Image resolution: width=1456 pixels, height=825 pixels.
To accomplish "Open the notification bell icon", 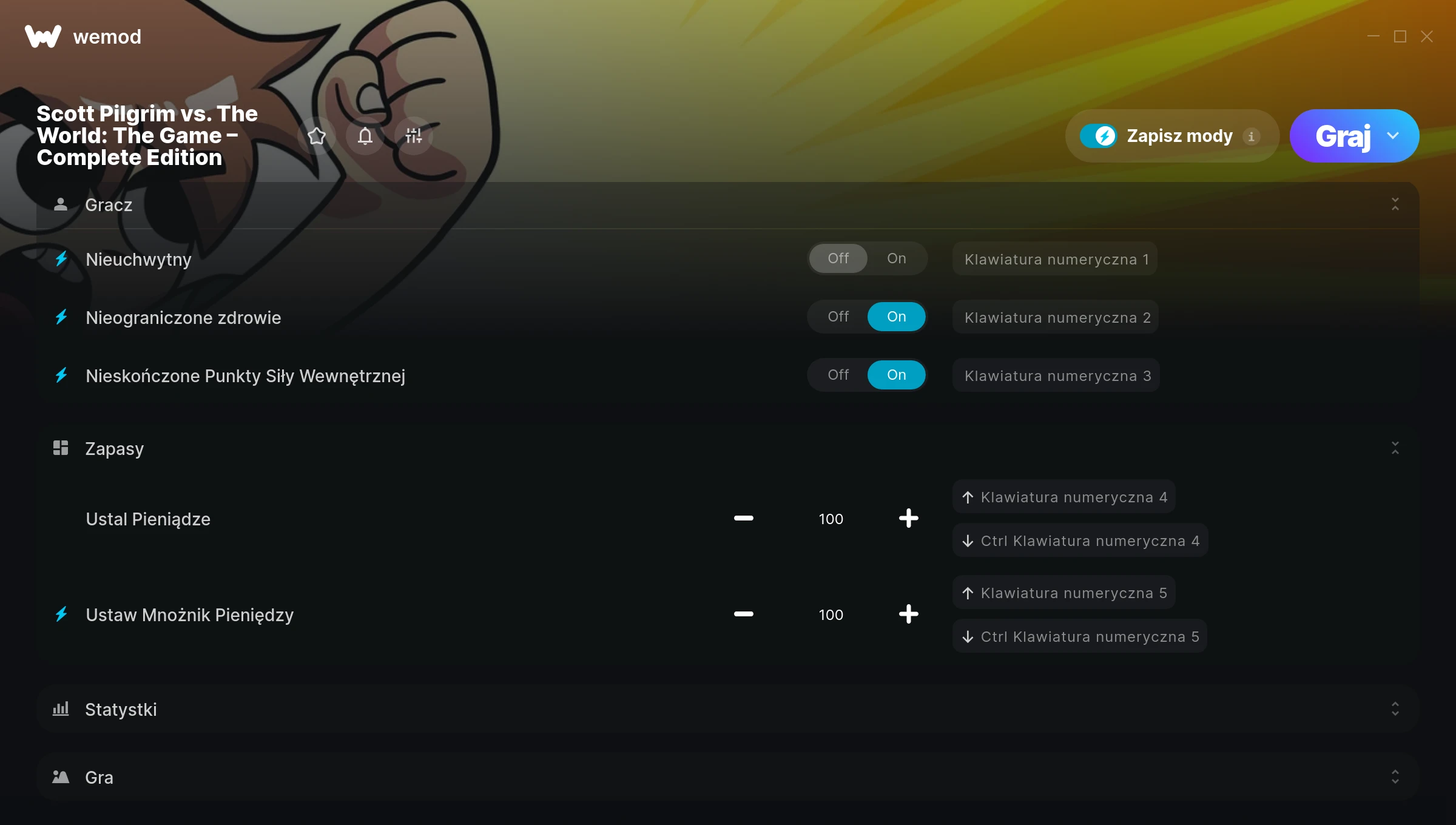I will [x=365, y=136].
